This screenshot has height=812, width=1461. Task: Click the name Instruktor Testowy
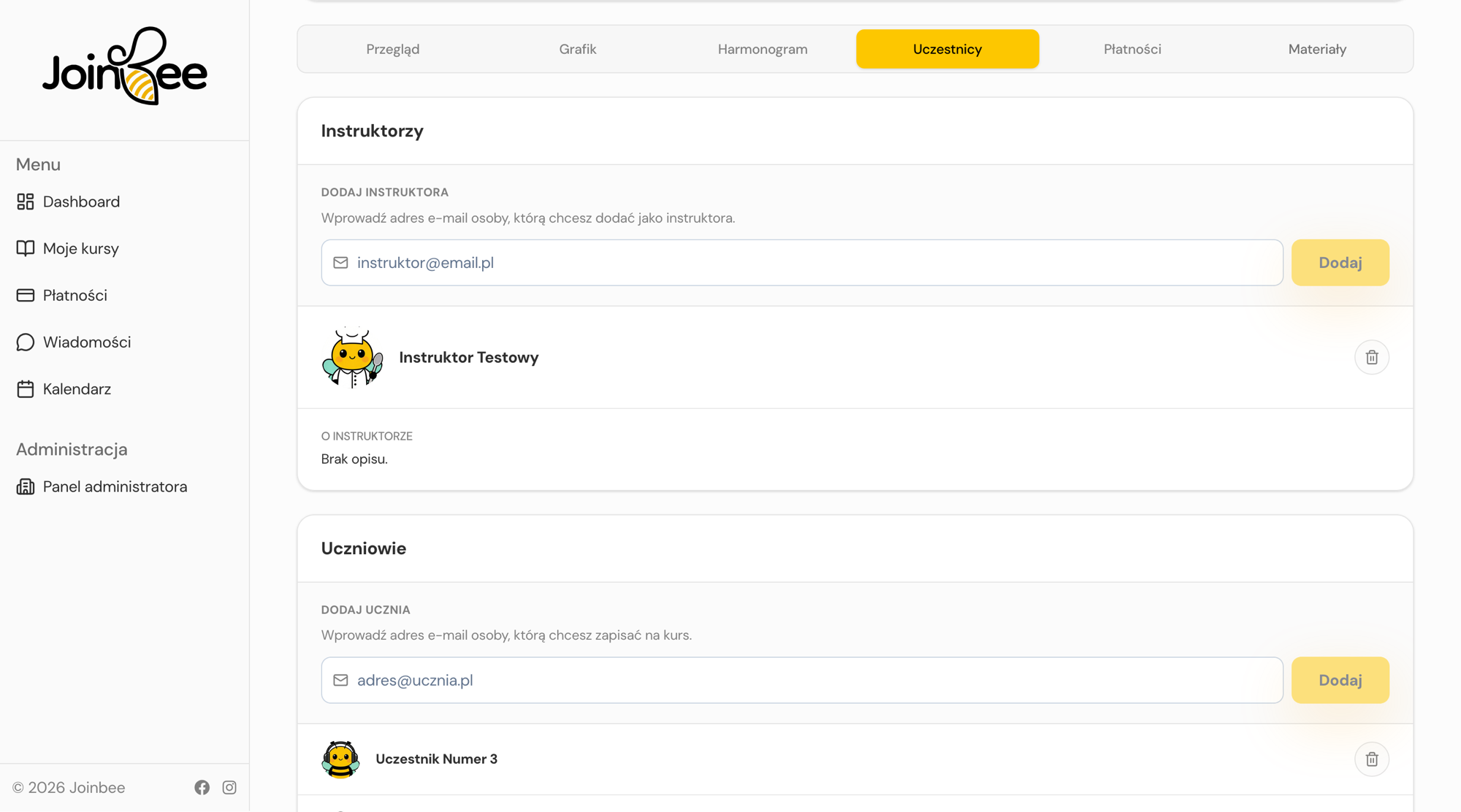(469, 357)
